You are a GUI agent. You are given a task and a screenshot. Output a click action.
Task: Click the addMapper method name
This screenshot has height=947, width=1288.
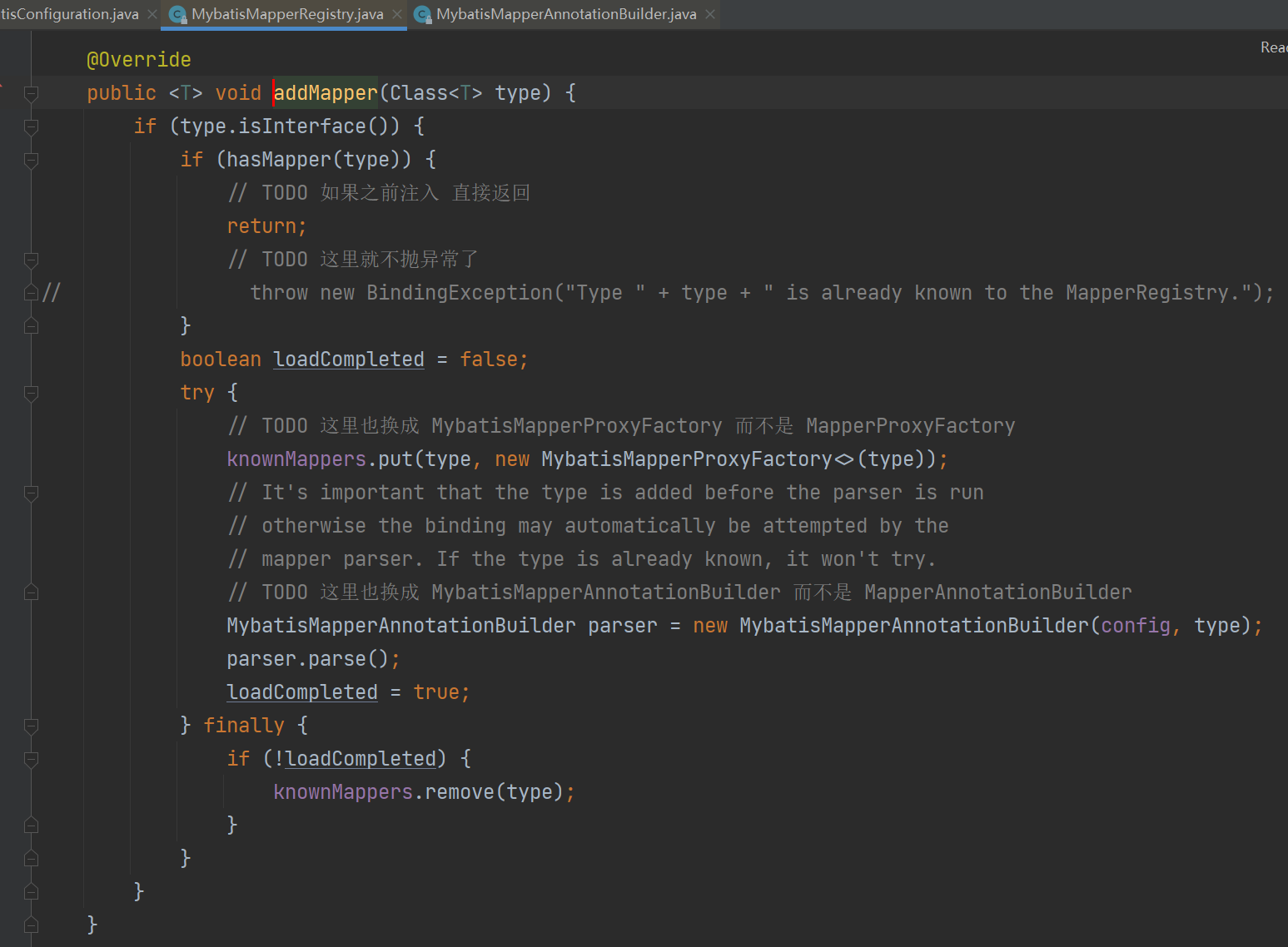coord(326,93)
